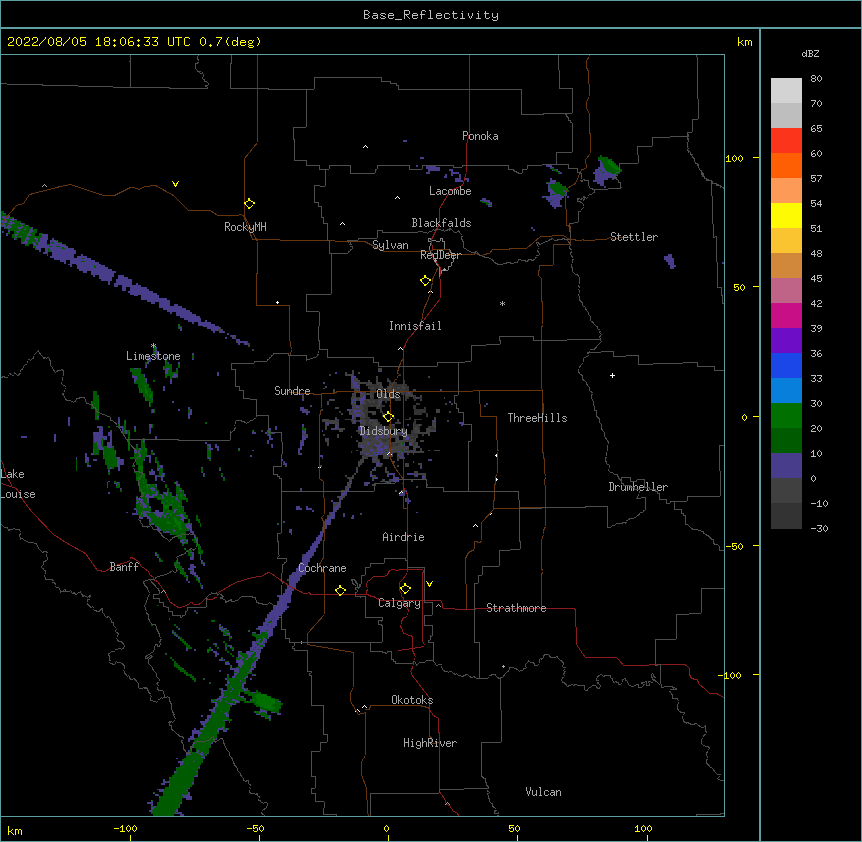Click the Drumheller label

tap(638, 487)
